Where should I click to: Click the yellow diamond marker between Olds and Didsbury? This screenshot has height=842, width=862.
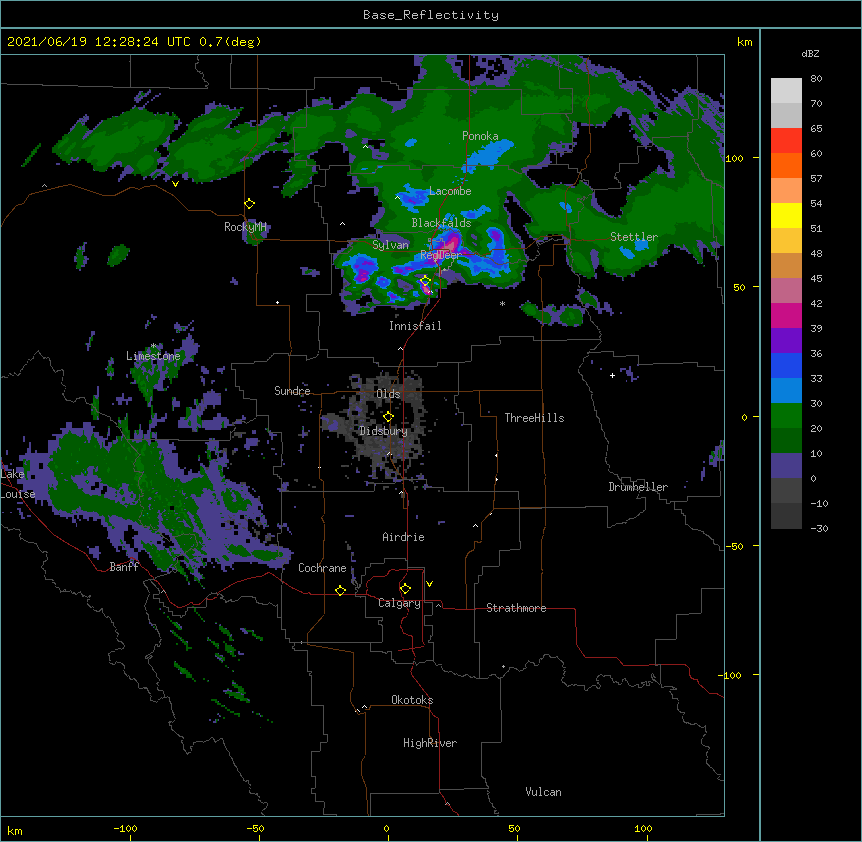tap(388, 417)
